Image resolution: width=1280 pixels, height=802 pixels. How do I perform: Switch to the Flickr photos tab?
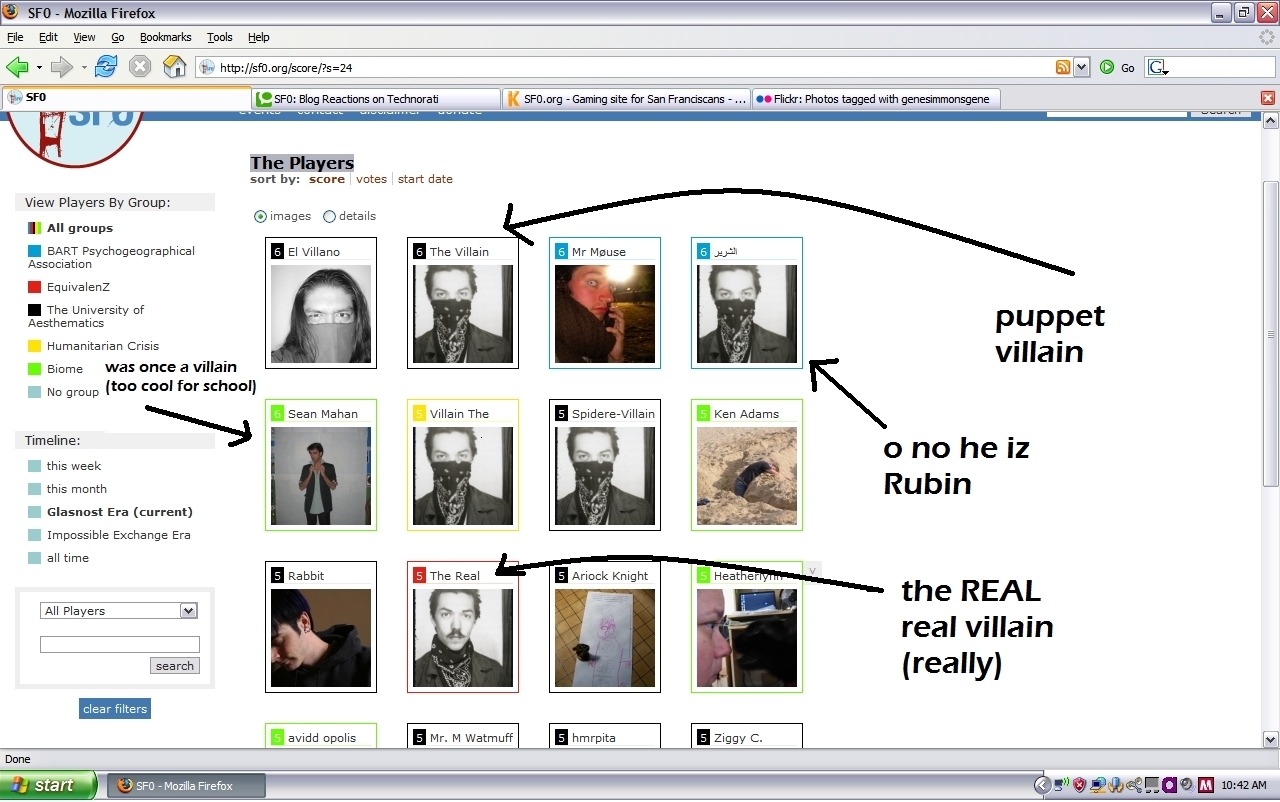coord(876,98)
